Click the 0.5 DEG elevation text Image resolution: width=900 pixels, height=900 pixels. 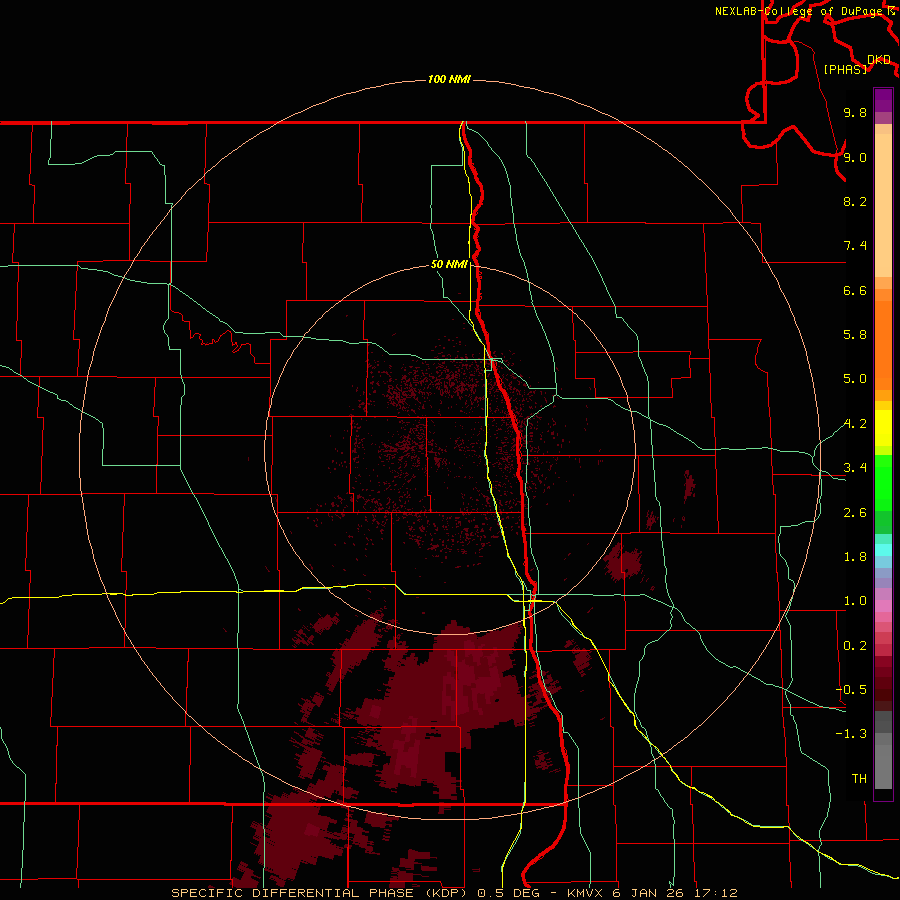point(508,893)
